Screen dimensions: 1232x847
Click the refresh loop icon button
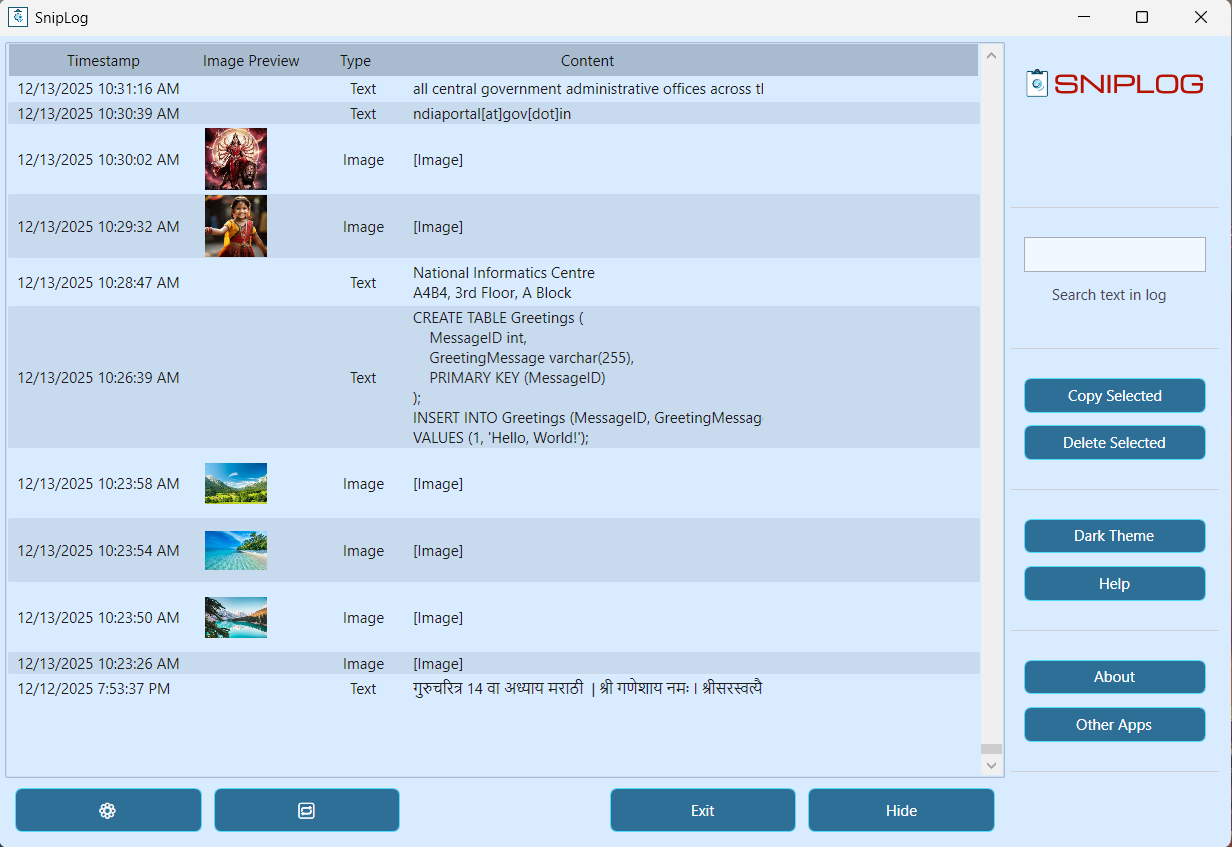point(307,810)
